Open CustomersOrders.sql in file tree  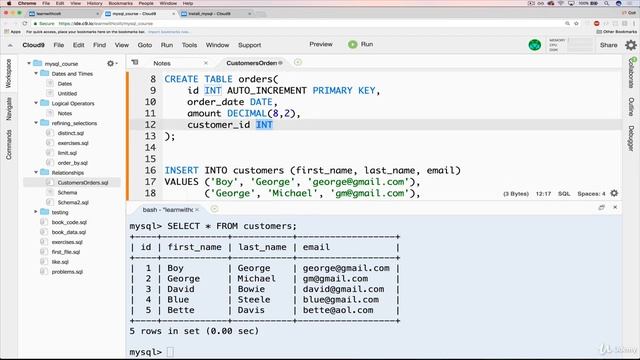click(83, 182)
